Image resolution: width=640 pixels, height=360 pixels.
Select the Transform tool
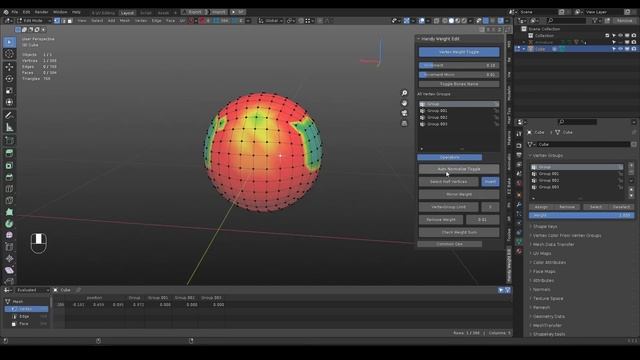pyautogui.click(x=9, y=102)
